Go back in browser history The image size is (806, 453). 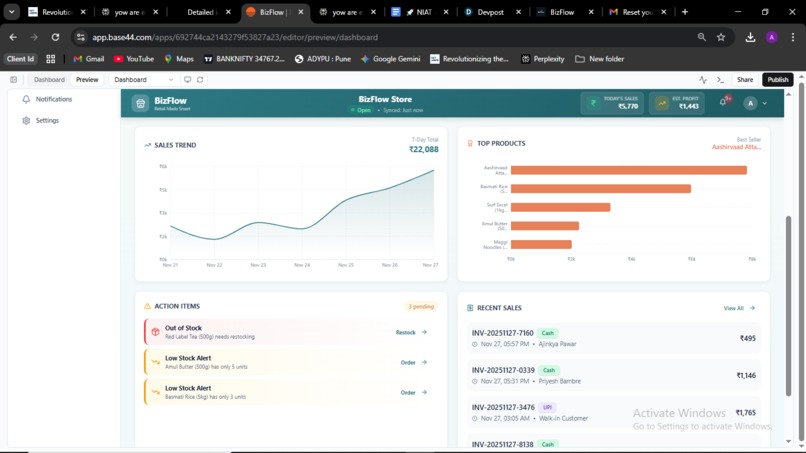(13, 37)
